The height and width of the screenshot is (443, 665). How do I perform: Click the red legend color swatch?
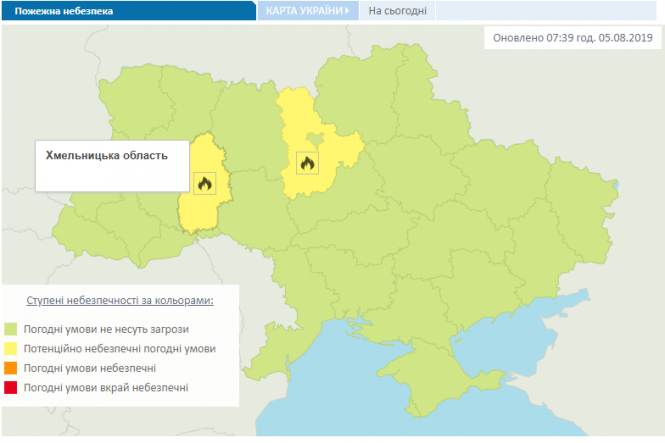pyautogui.click(x=11, y=387)
